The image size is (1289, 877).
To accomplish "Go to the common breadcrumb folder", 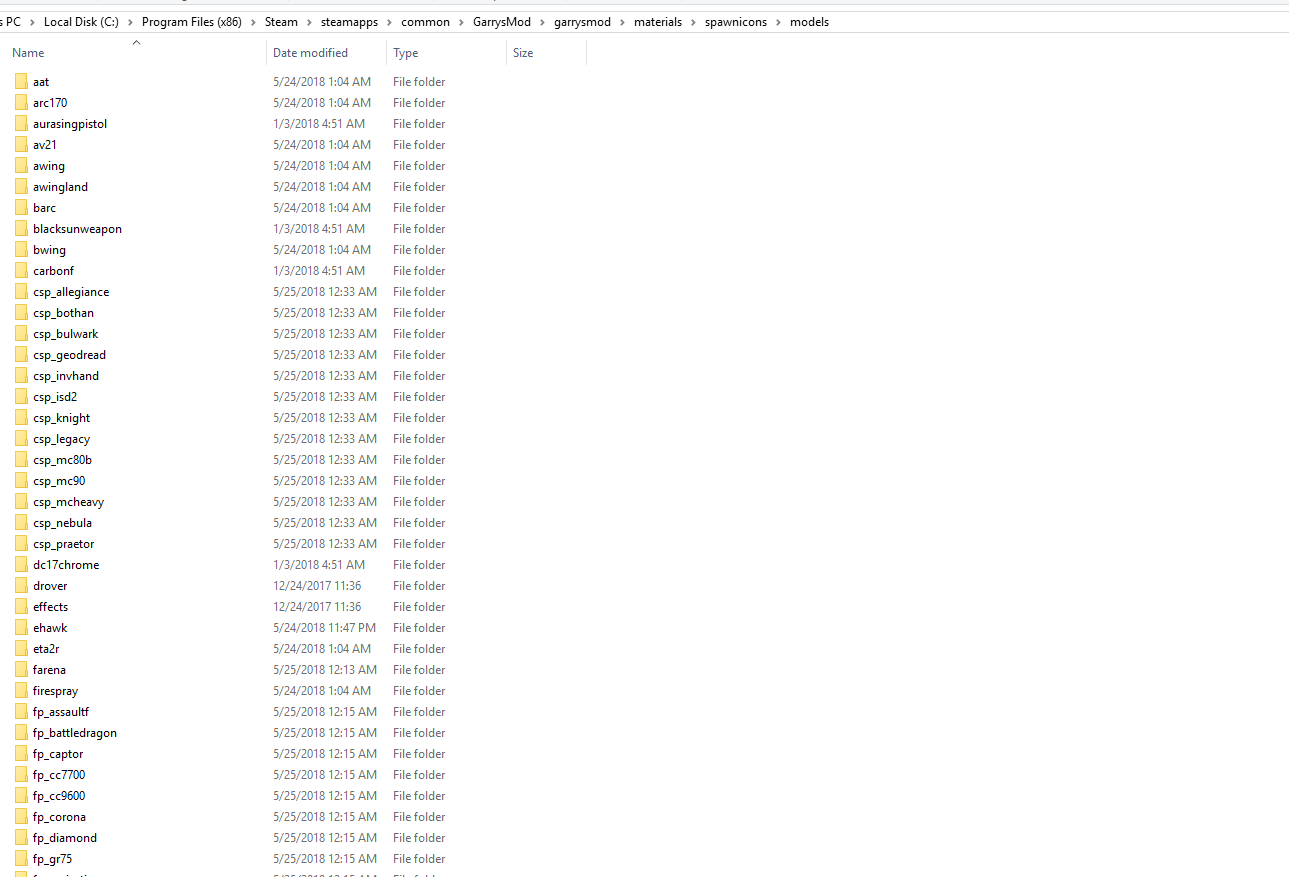I will click(426, 22).
